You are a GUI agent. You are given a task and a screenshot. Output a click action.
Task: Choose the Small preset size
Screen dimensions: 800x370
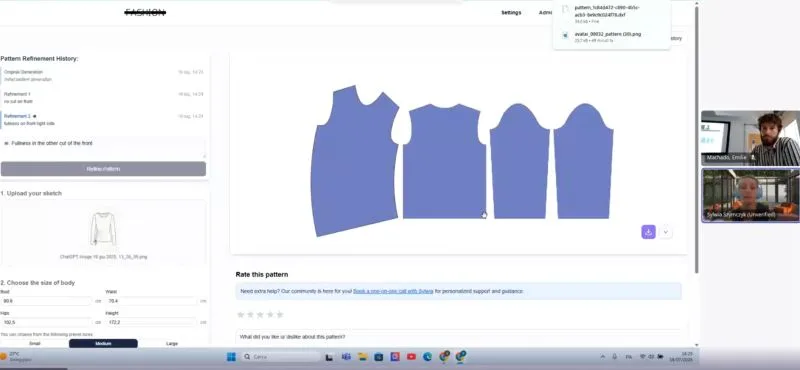[x=35, y=343]
